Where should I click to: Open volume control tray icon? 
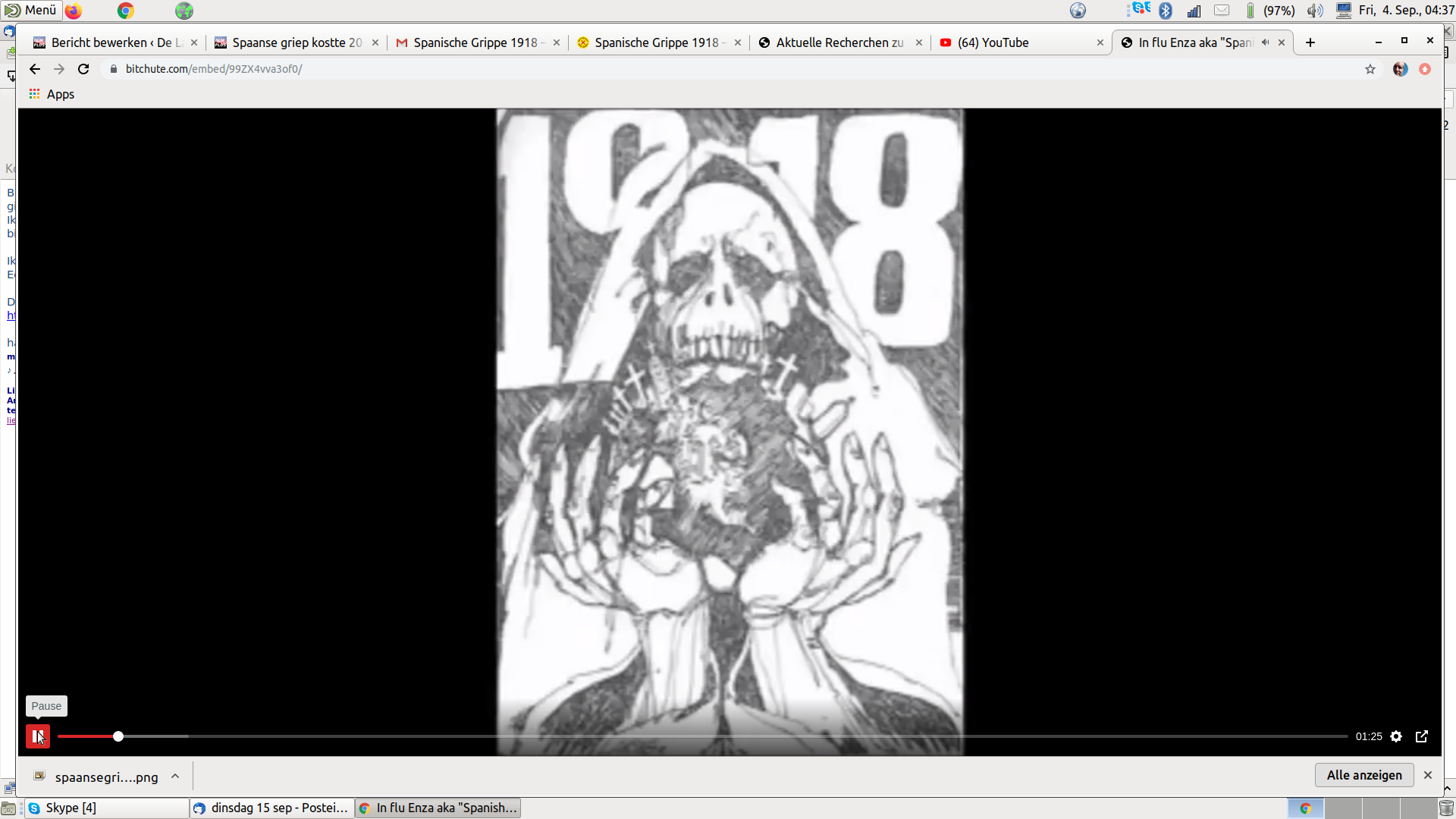(1316, 11)
